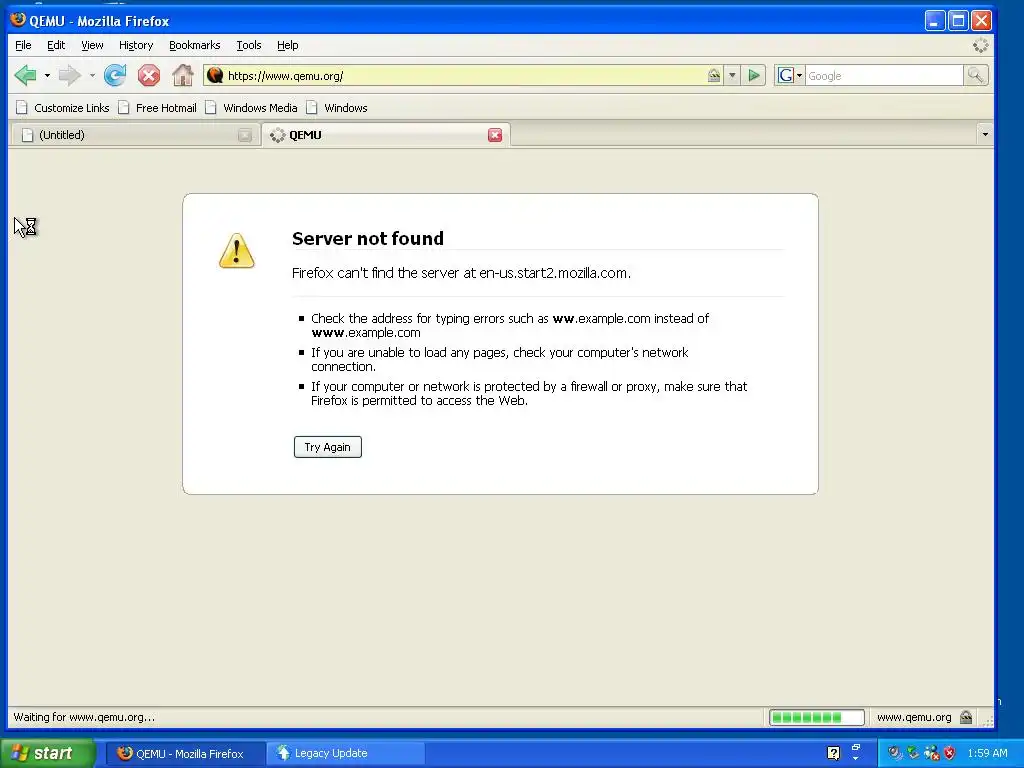
Task: Expand the address bar history dropdown
Action: point(732,76)
